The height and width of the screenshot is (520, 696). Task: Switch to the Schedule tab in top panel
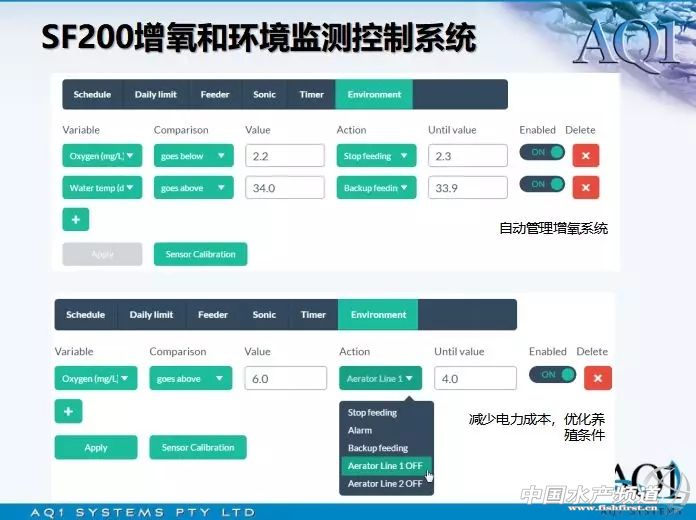(92, 95)
